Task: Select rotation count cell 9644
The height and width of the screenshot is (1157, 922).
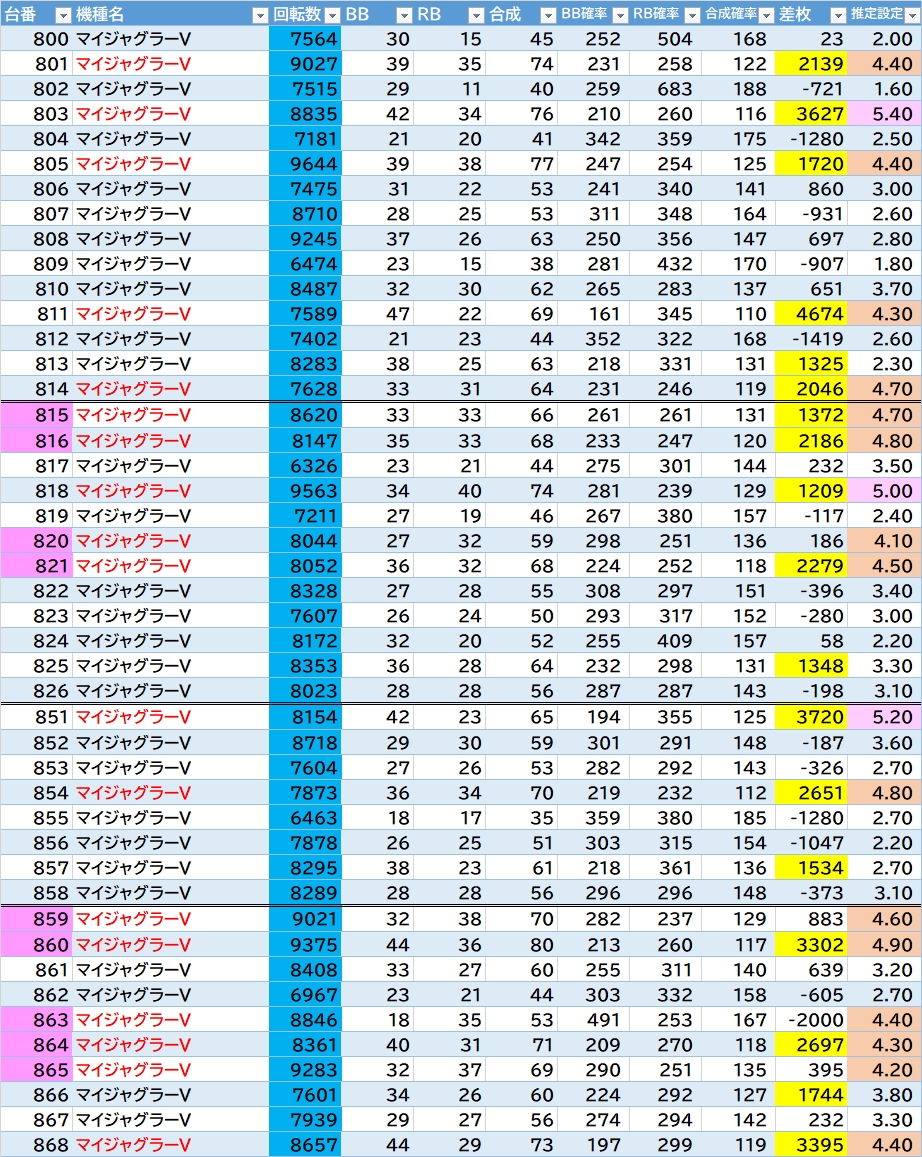Action: [x=305, y=164]
